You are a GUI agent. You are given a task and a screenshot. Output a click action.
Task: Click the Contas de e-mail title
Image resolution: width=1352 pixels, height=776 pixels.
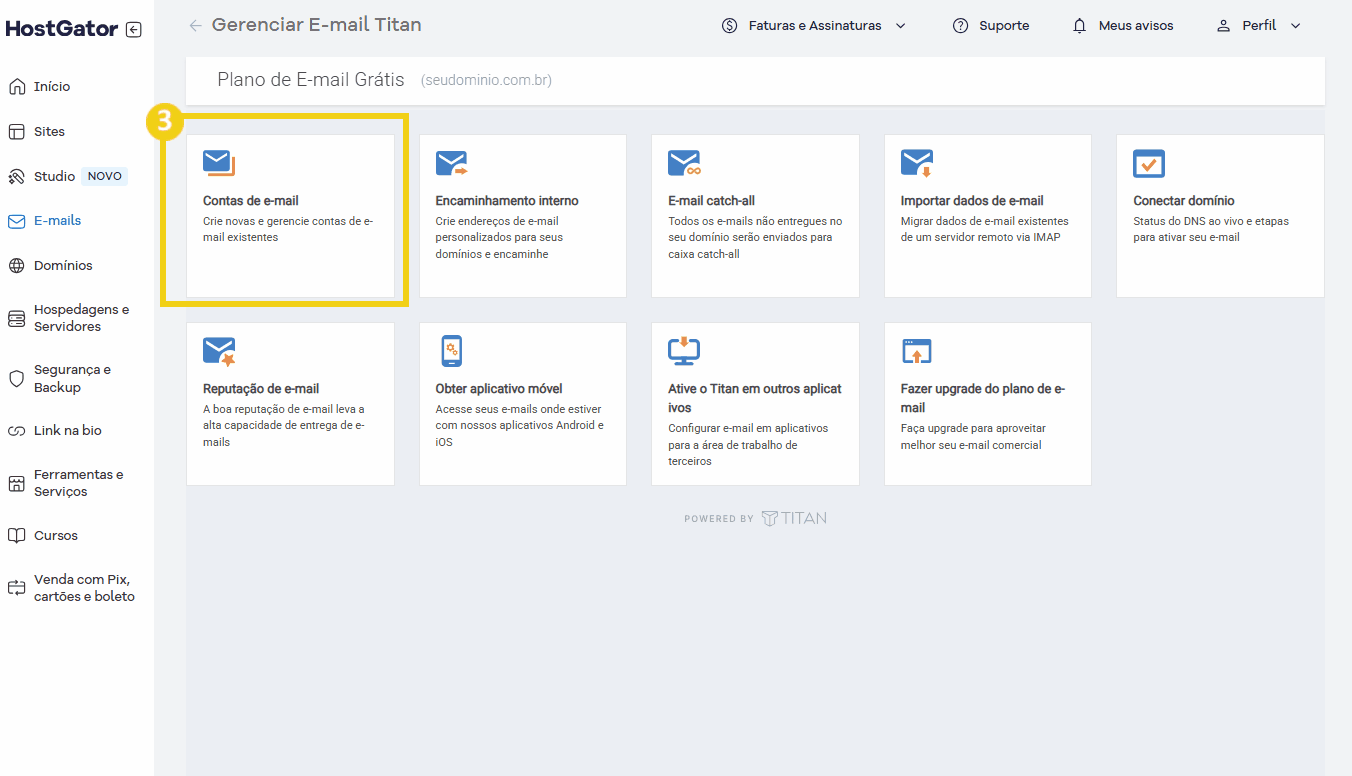tap(251, 201)
